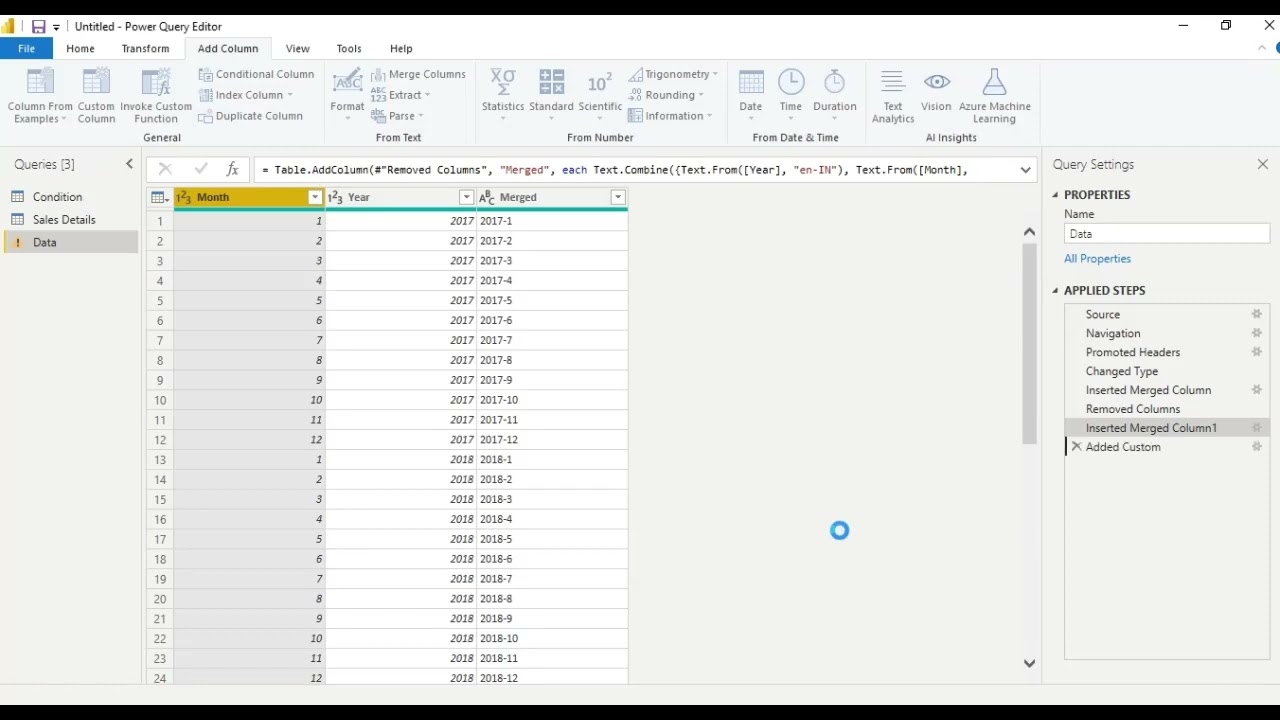Switch to the View tab
The width and height of the screenshot is (1280, 720).
coord(297,48)
